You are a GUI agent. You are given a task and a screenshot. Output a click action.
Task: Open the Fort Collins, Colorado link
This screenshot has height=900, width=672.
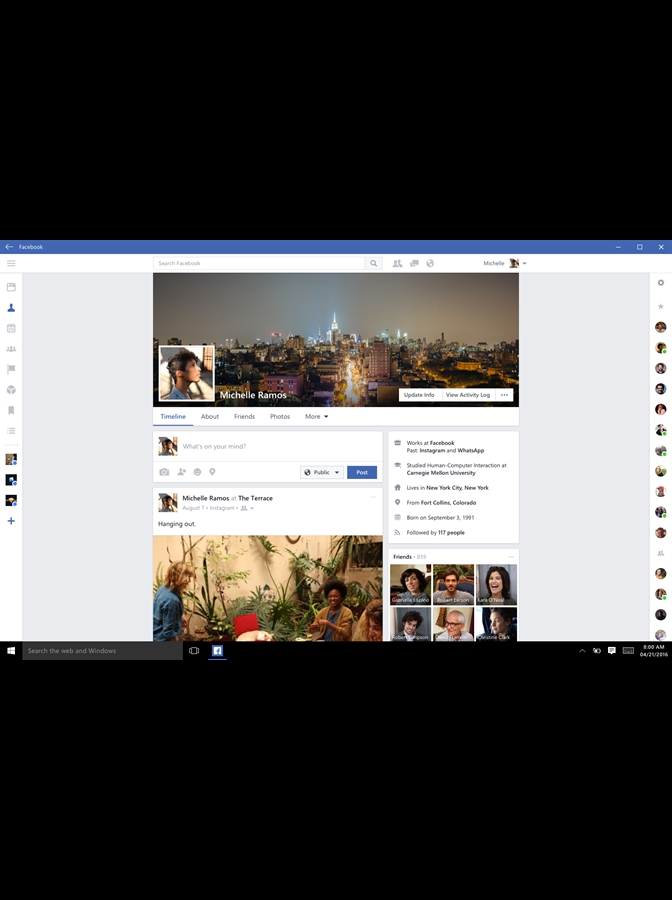(x=448, y=503)
